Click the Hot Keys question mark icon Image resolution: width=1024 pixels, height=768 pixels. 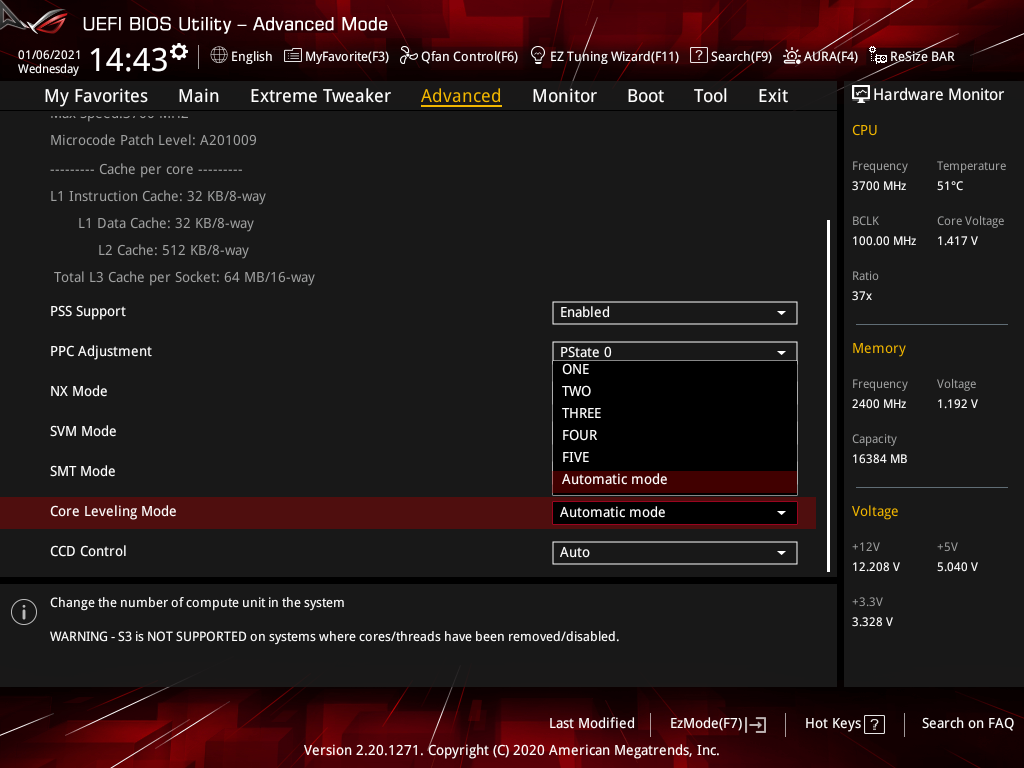pyautogui.click(x=874, y=724)
